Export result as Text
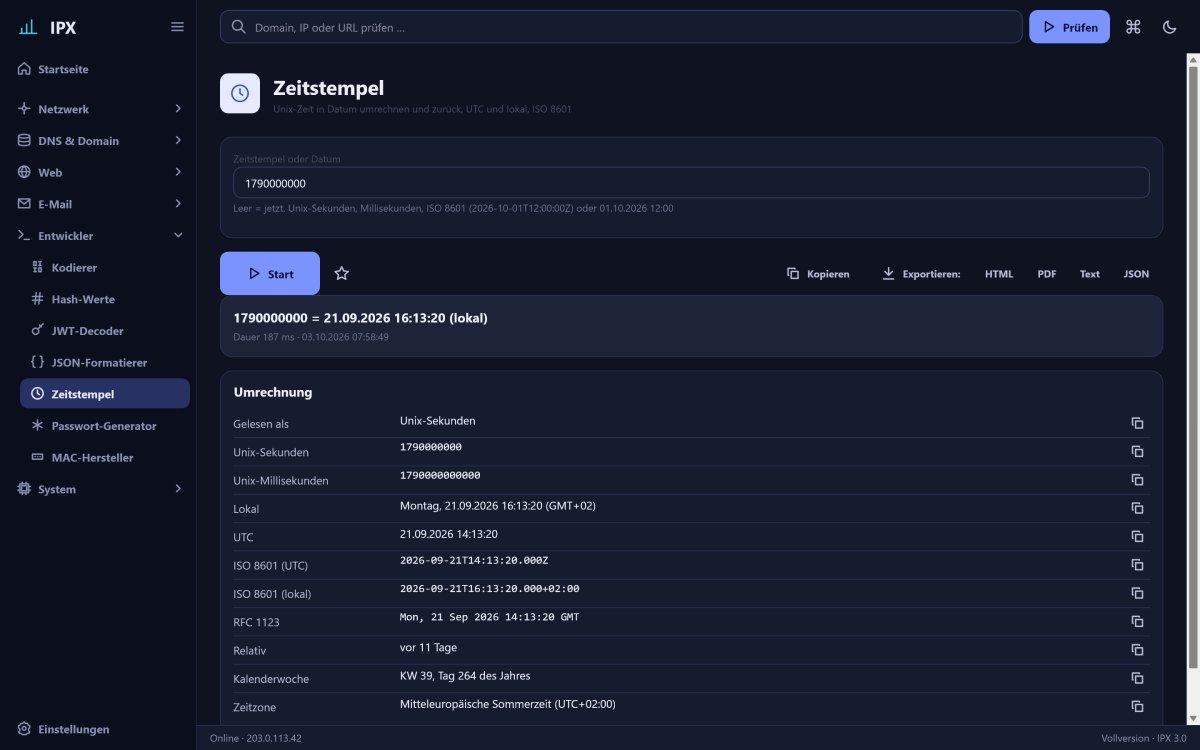Viewport: 1200px width, 750px height. (x=1090, y=274)
